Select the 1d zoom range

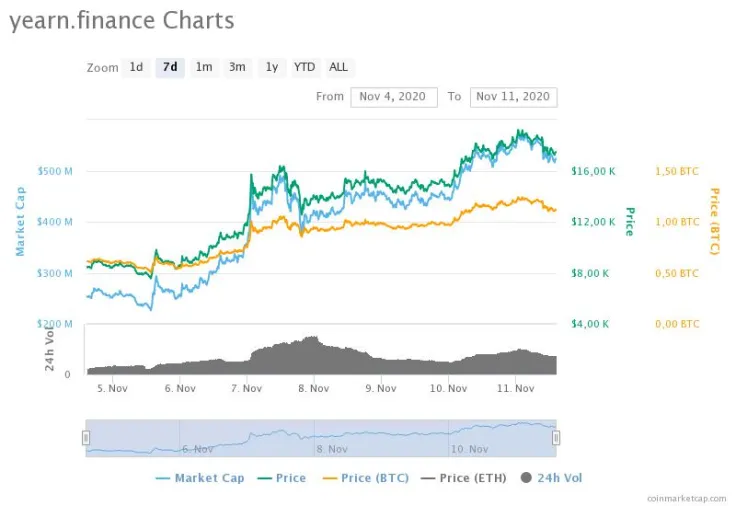[136, 67]
